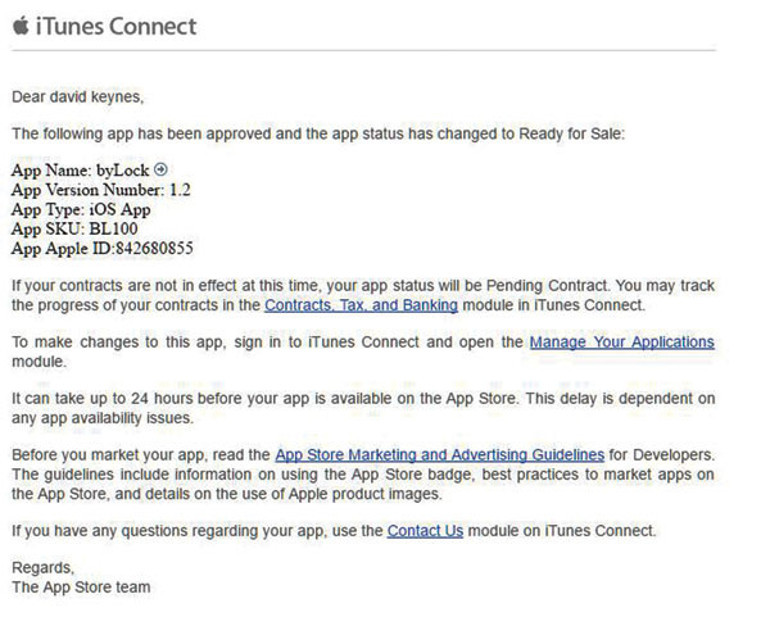The width and height of the screenshot is (770, 626).
Task: Open the Contracts, Tax, and Banking link
Action: [x=360, y=305]
